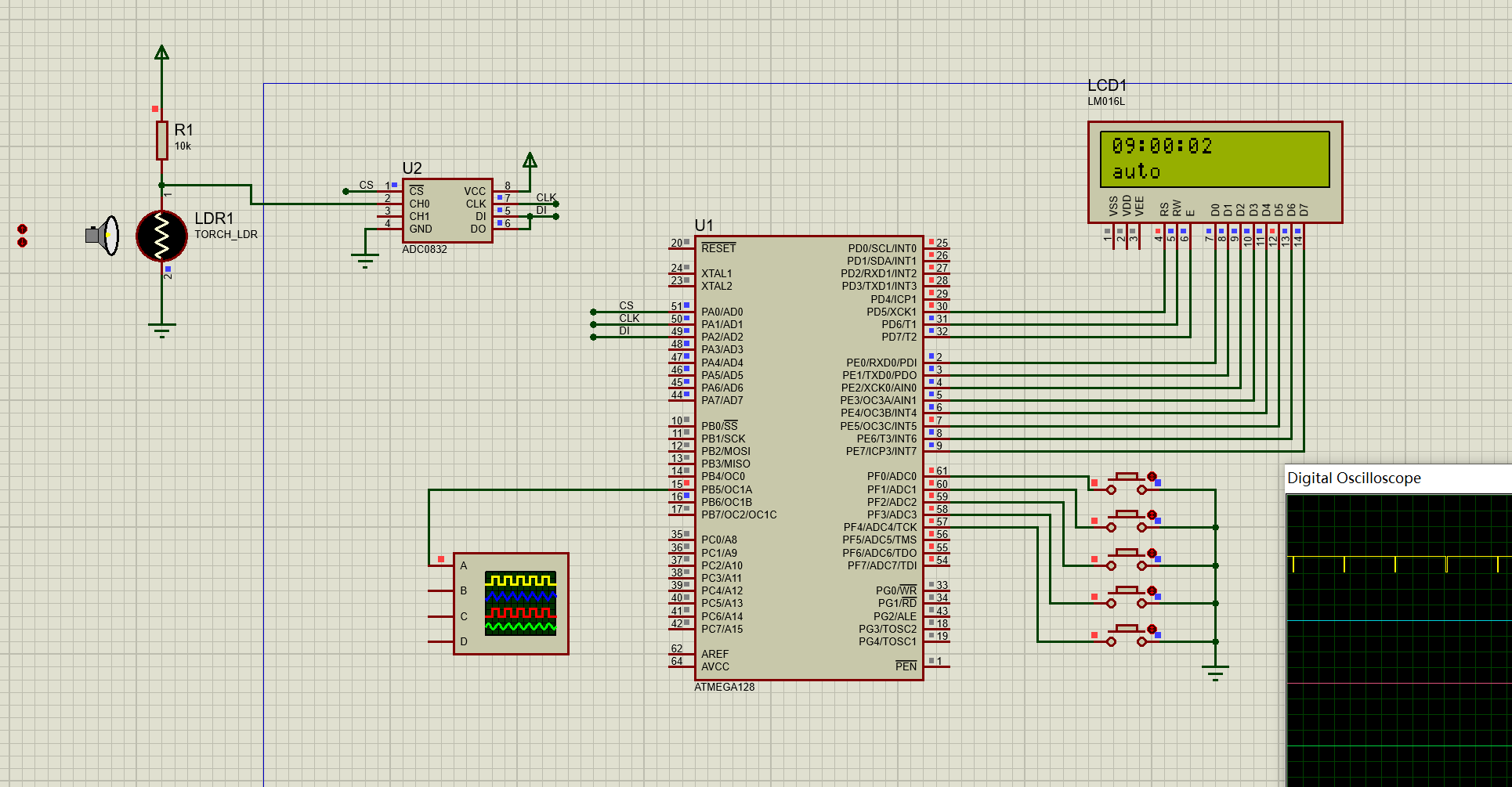Viewport: 1512px width, 787px height.
Task: Click the down arrow torch brightness control
Action: [x=22, y=243]
